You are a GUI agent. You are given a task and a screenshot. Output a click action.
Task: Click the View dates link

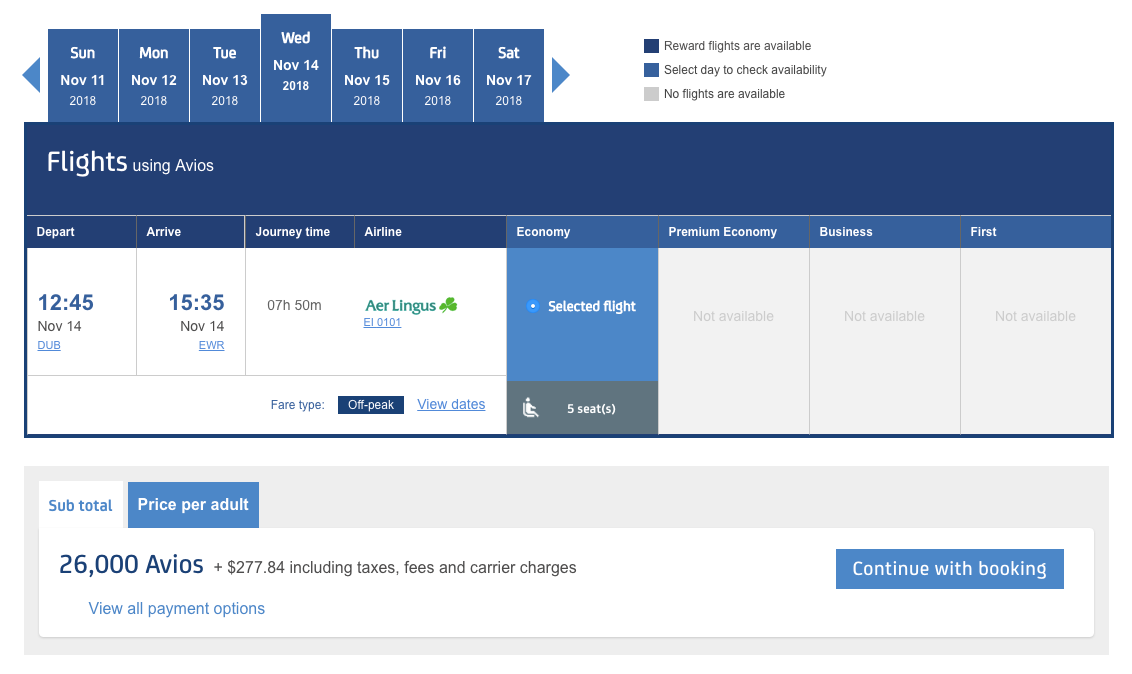(451, 405)
